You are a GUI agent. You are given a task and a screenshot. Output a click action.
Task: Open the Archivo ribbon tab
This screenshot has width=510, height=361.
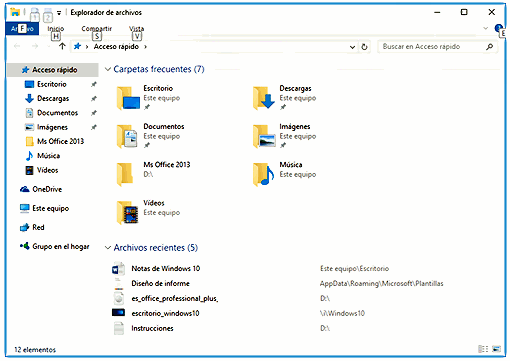[x=22, y=29]
